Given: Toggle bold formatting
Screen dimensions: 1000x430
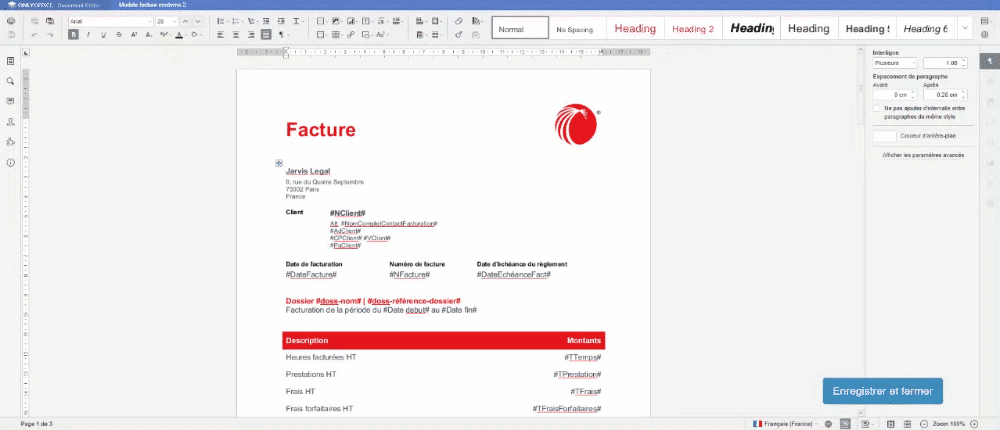Looking at the screenshot, I should coord(74,34).
